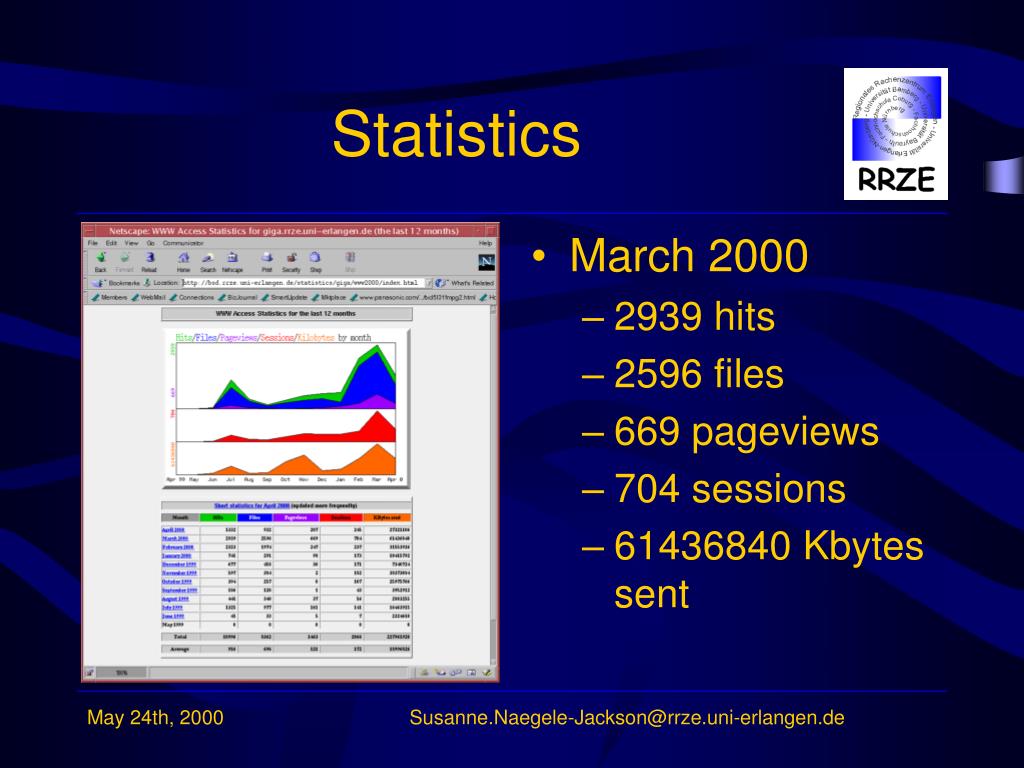
Task: Open the Short statistics for April 2000 link
Action: coord(252,505)
